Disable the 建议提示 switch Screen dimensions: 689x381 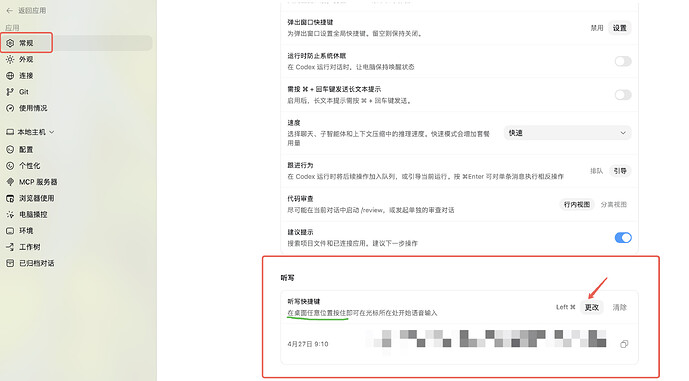[623, 238]
